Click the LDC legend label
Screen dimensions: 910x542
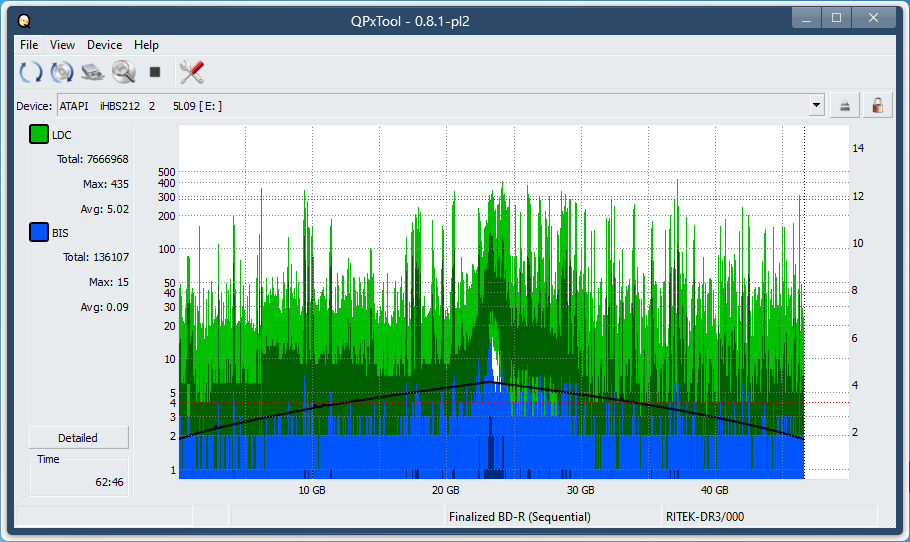[62, 135]
